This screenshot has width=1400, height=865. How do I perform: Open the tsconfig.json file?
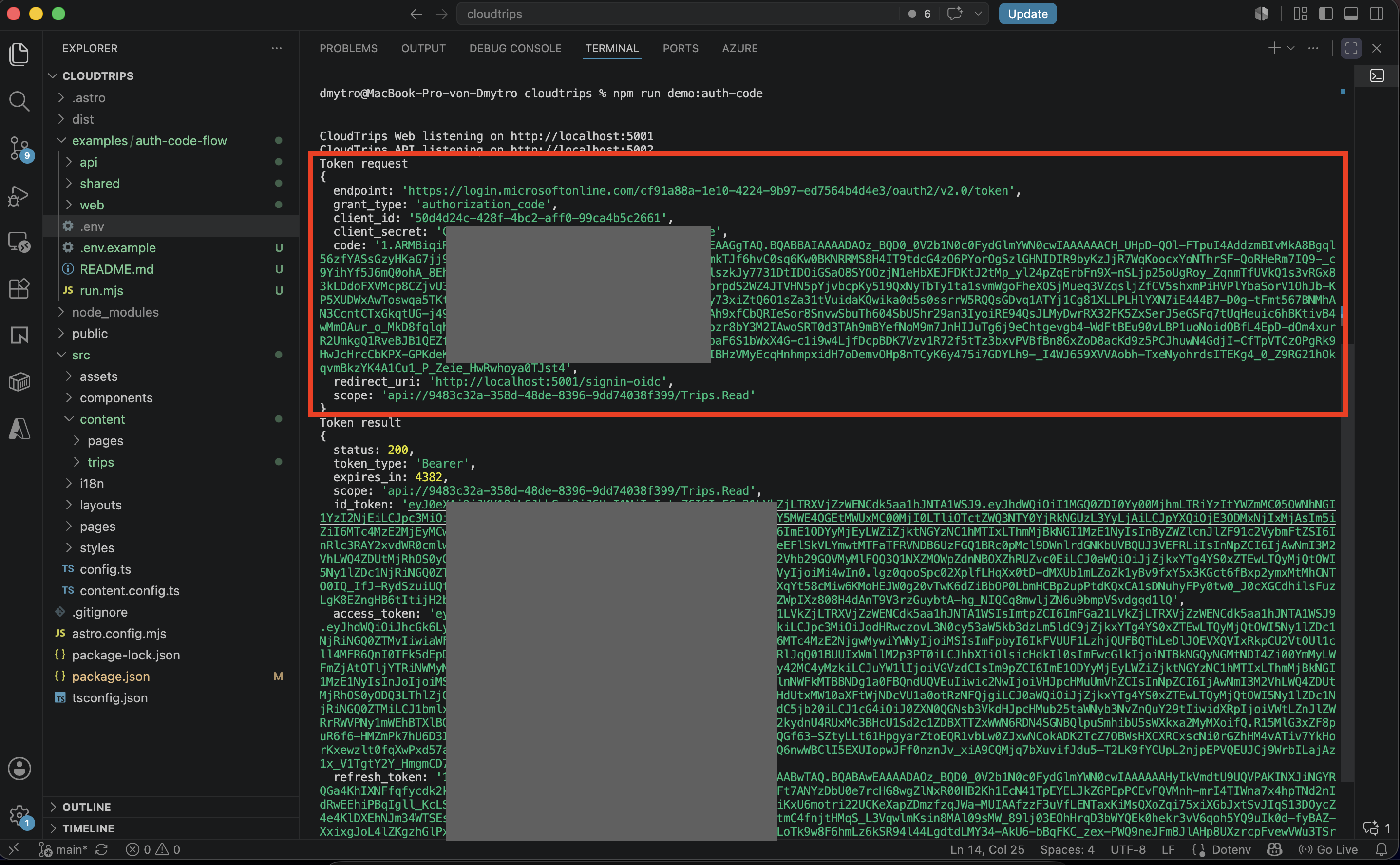(170, 698)
